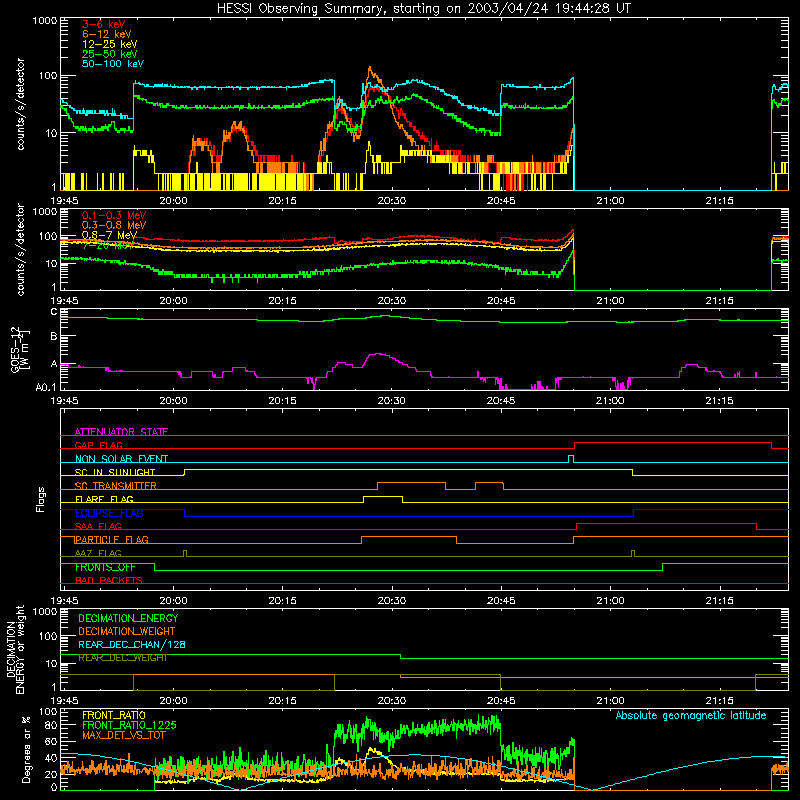This screenshot has width=800, height=800.
Task: Click the Absolute geomagnetic latitude label
Action: (691, 716)
